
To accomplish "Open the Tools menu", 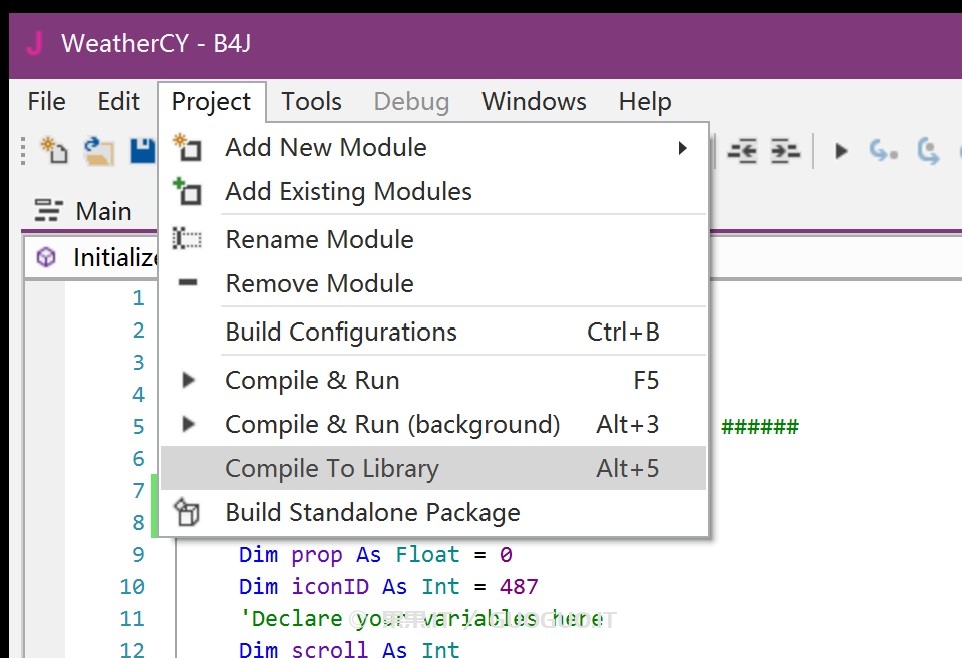I will tap(311, 102).
